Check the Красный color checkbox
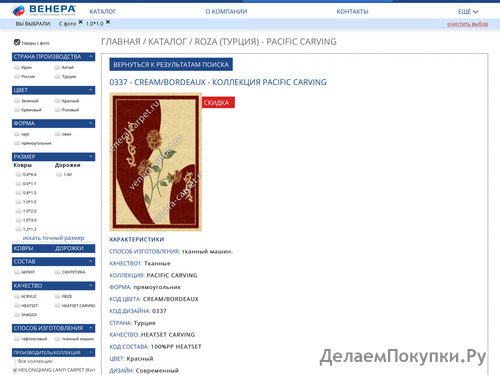Viewport: 500px width, 375px height. (57, 101)
